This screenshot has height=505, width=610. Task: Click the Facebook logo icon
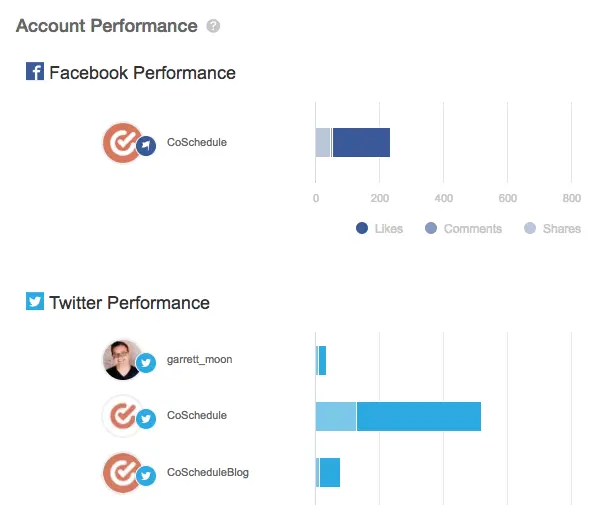pyautogui.click(x=35, y=71)
